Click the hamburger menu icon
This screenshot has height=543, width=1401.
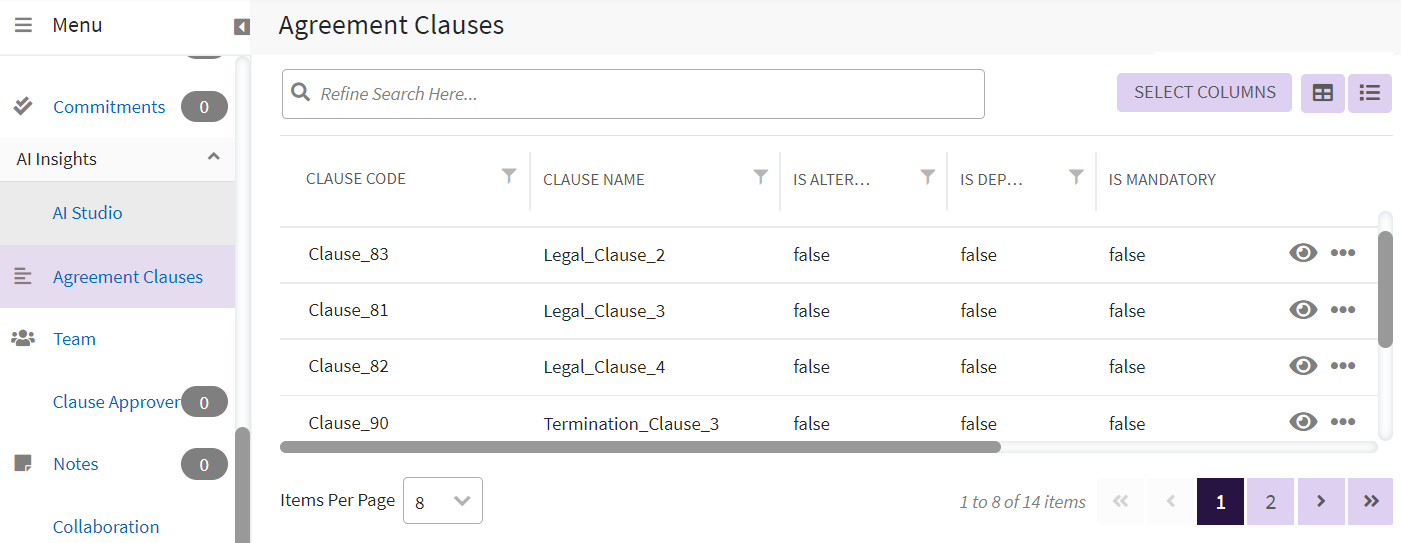(x=23, y=25)
